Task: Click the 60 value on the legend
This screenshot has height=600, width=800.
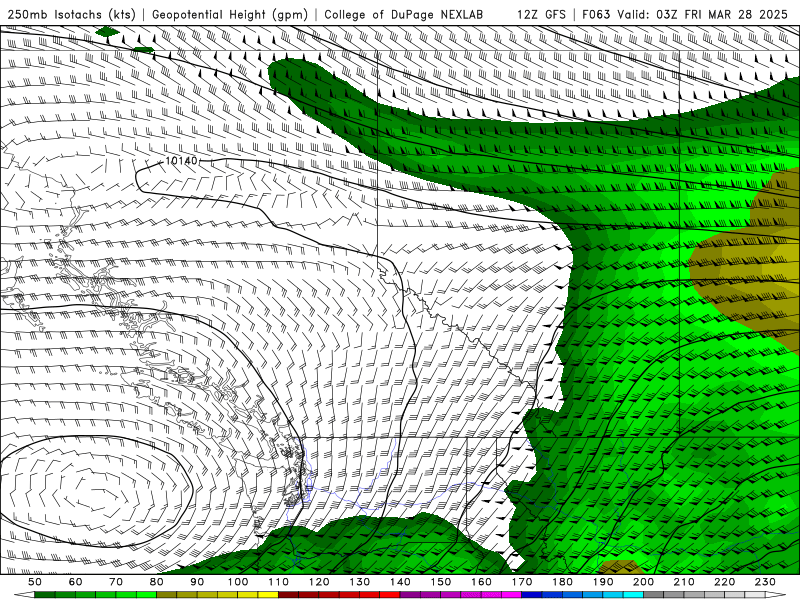Action: 76,582
